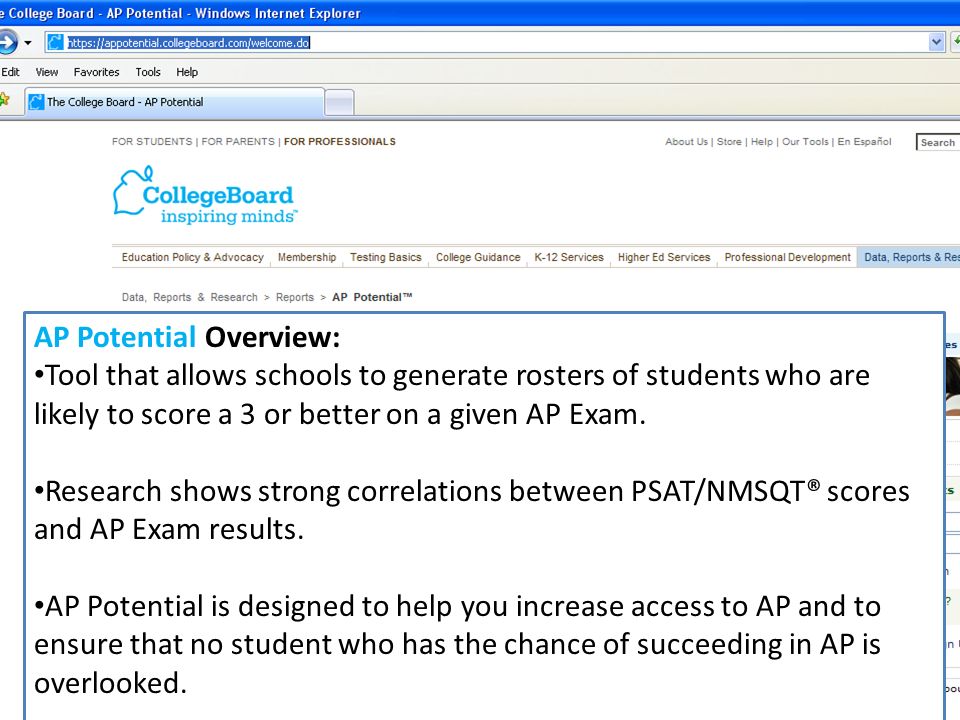Open the Higher Ed Services nav item
The height and width of the screenshot is (720, 960).
point(664,257)
